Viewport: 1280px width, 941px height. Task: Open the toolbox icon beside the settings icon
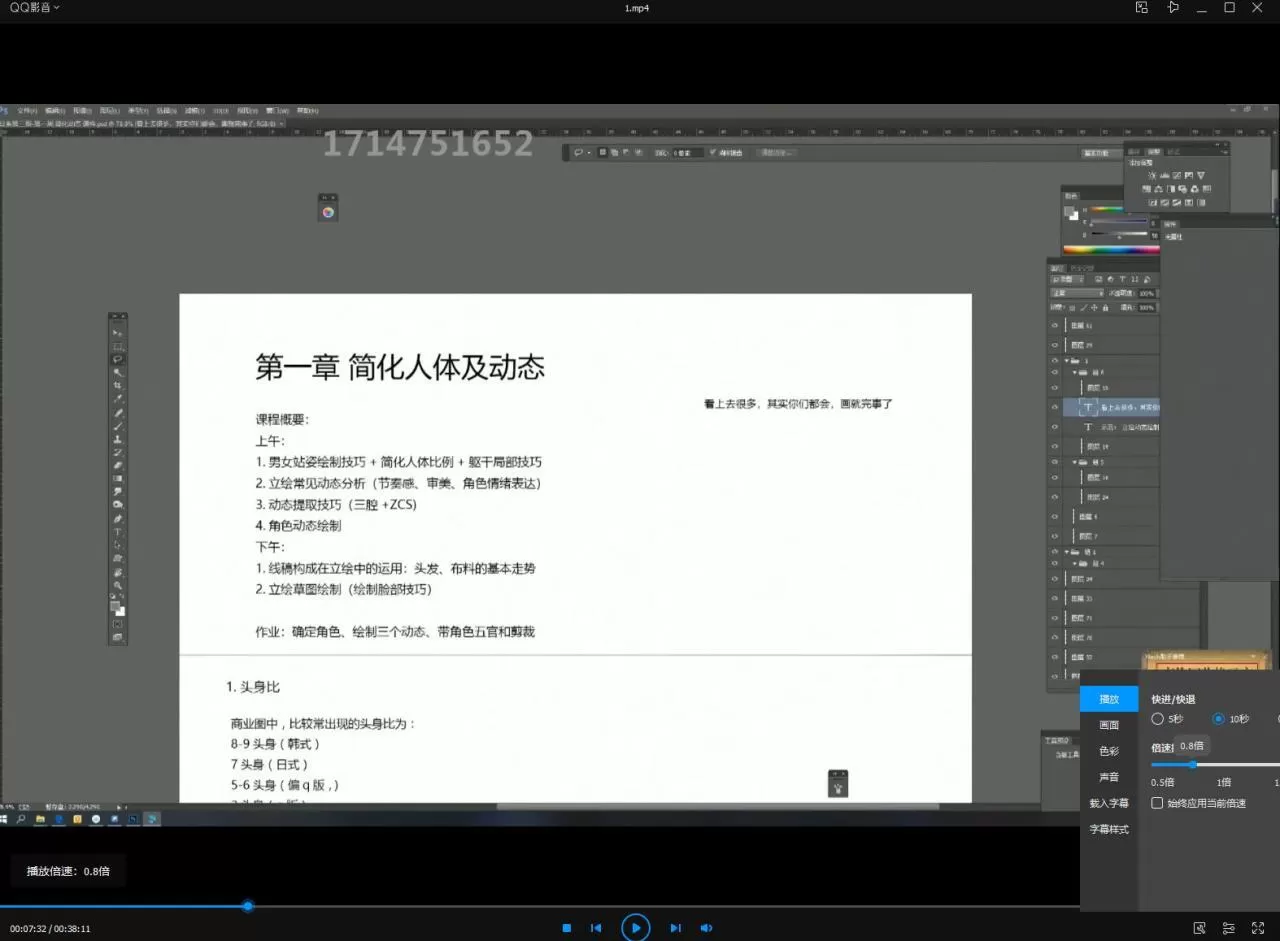point(1200,928)
